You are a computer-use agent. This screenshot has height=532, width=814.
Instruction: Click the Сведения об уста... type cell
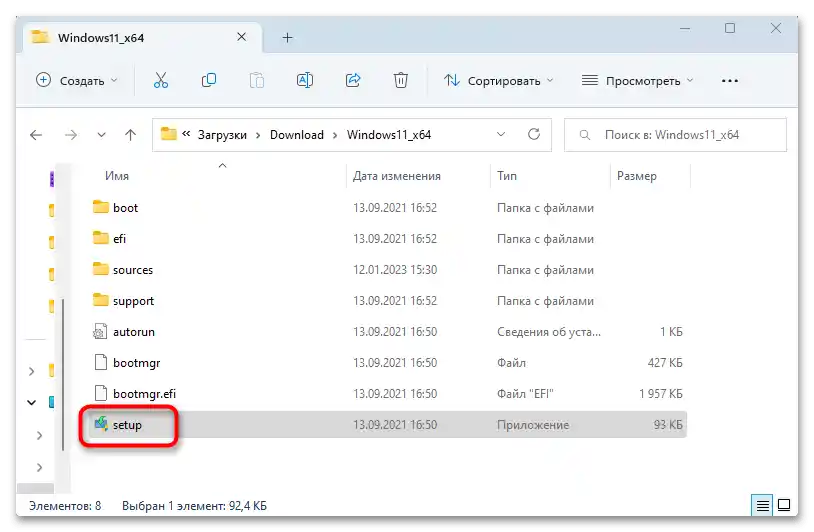pyautogui.click(x=549, y=332)
